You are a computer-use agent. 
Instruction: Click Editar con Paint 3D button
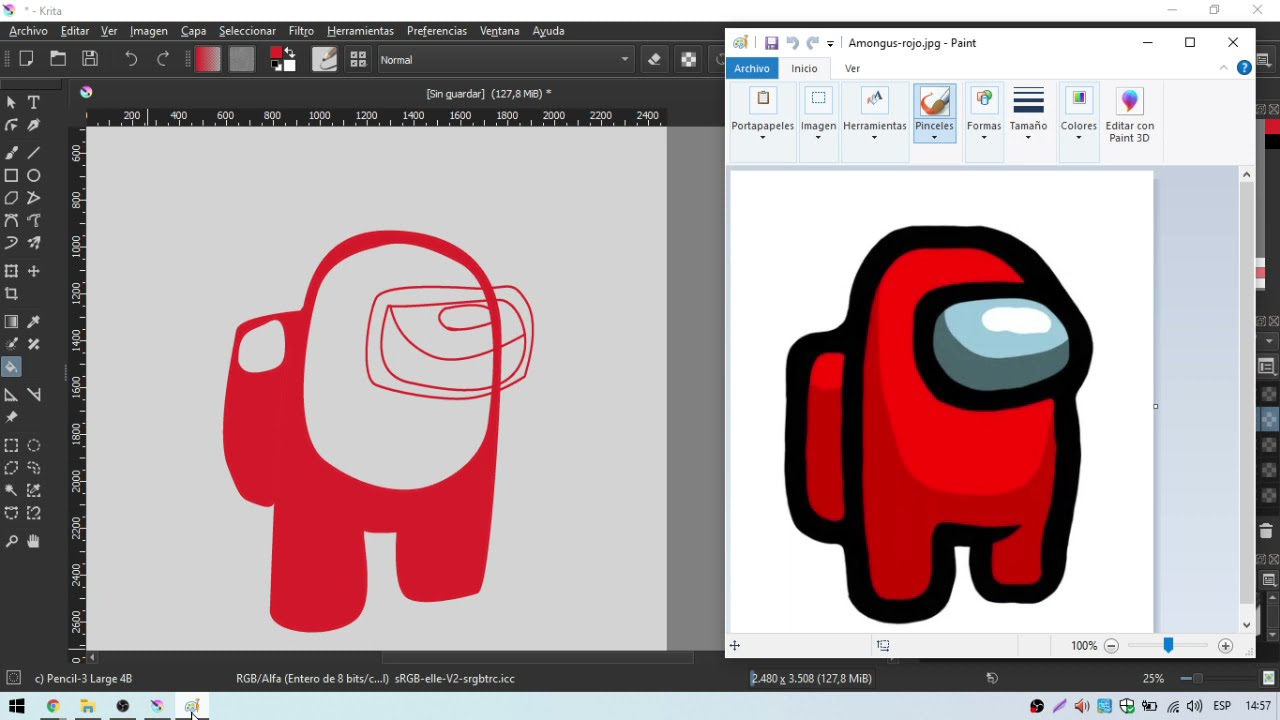1129,114
